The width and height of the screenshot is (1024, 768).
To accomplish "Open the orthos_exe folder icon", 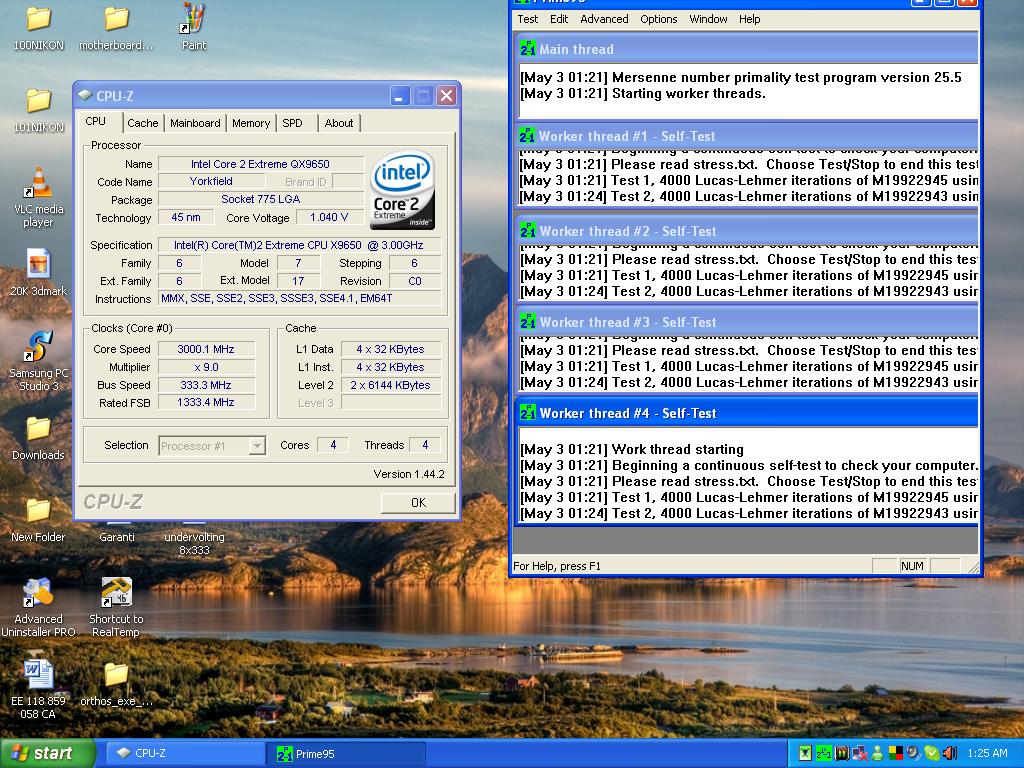I will click(116, 673).
